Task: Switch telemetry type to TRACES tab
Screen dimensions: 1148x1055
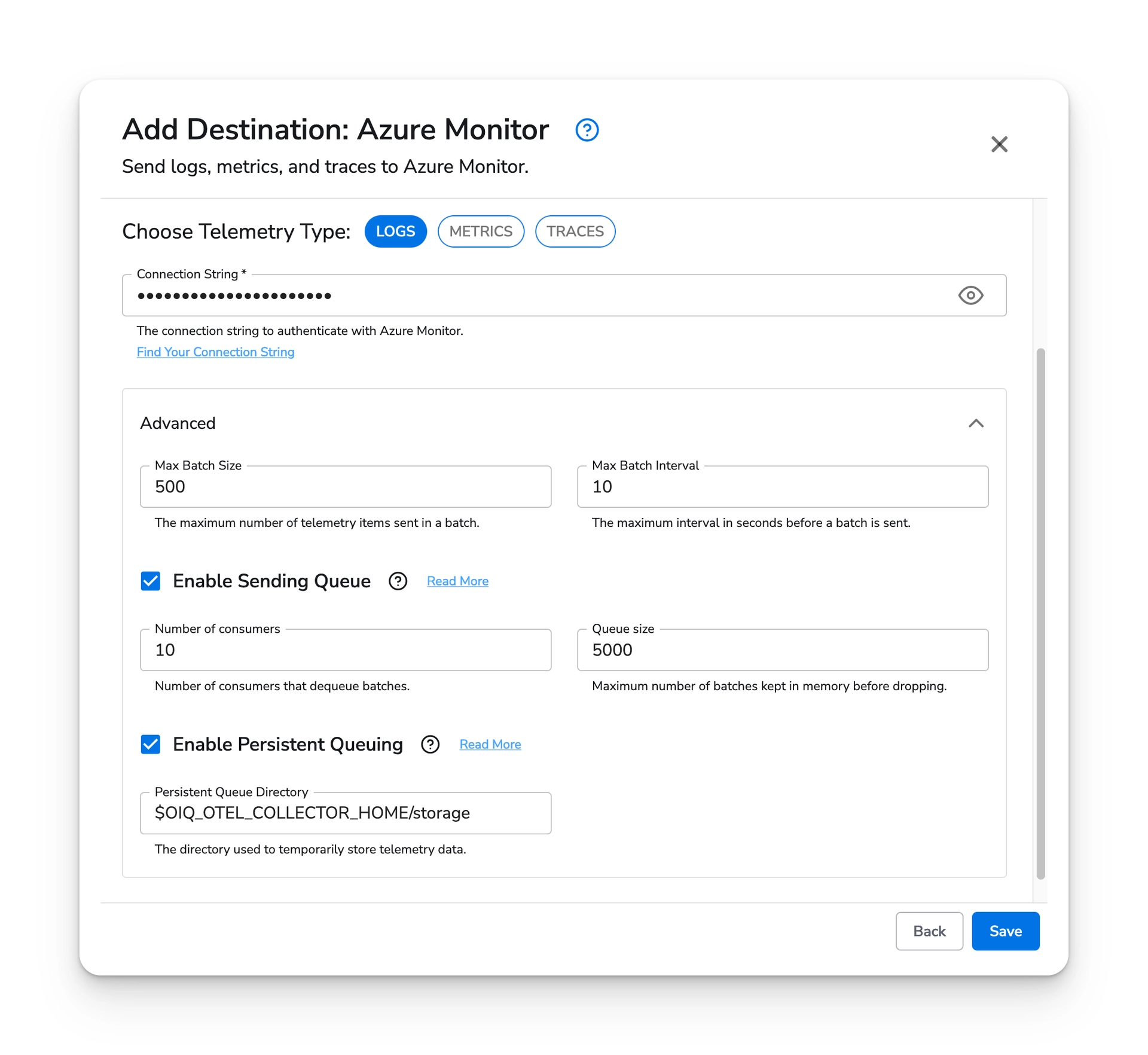Action: (575, 231)
